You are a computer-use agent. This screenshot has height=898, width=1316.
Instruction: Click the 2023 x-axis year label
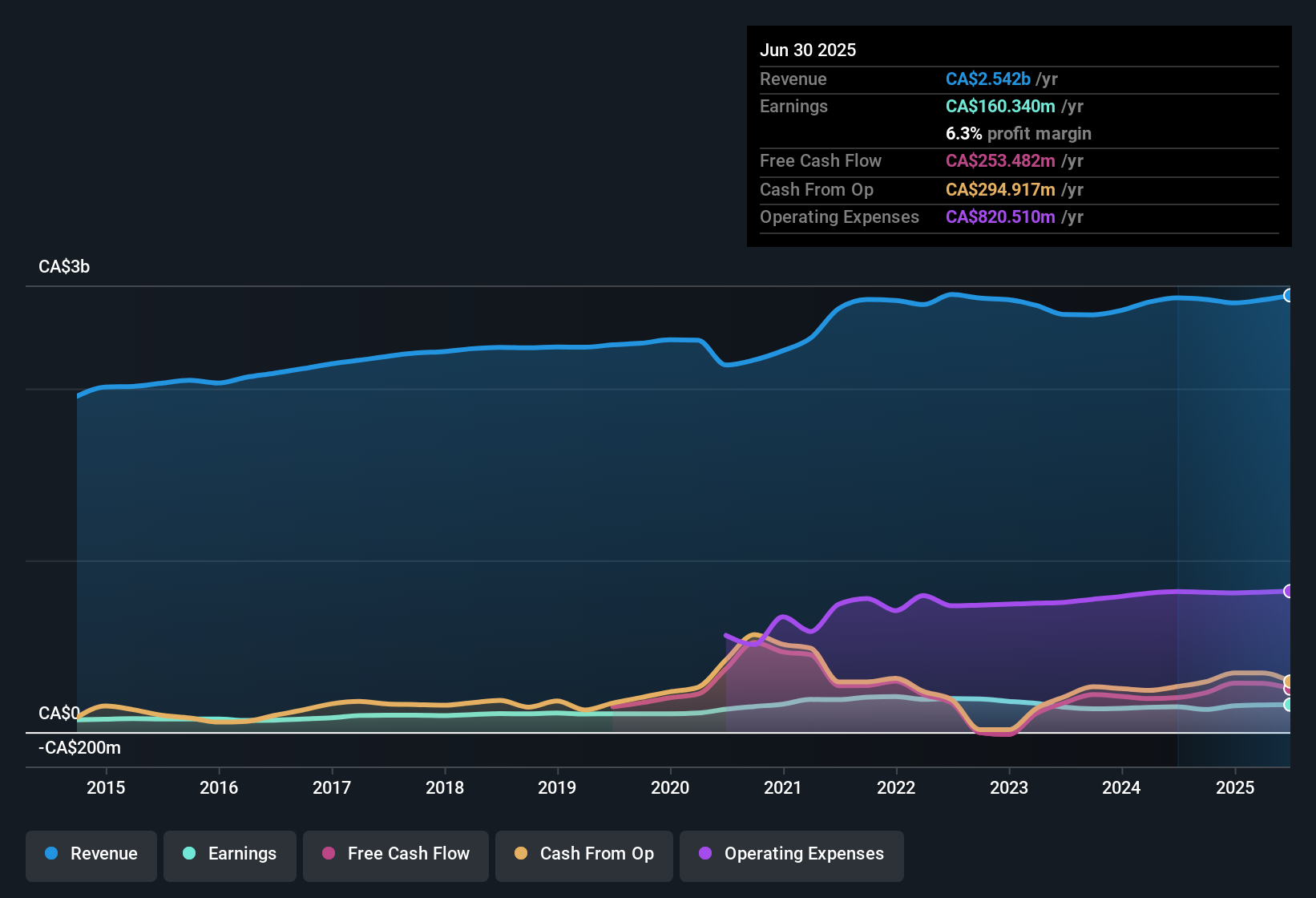click(x=1009, y=787)
